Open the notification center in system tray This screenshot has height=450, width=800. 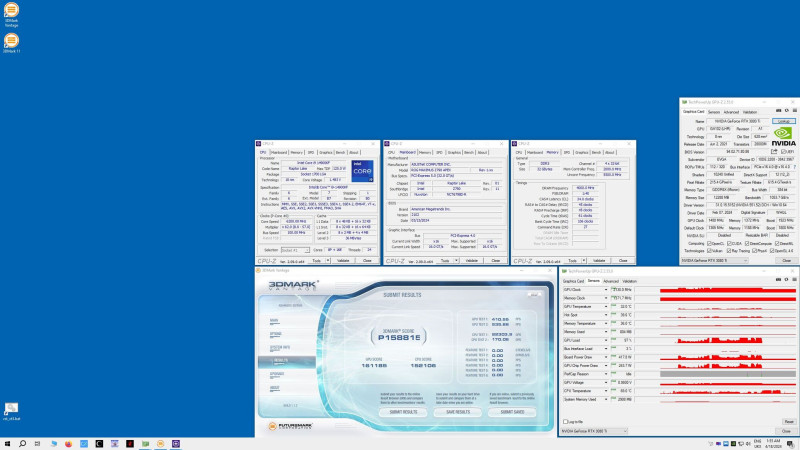(x=790, y=444)
